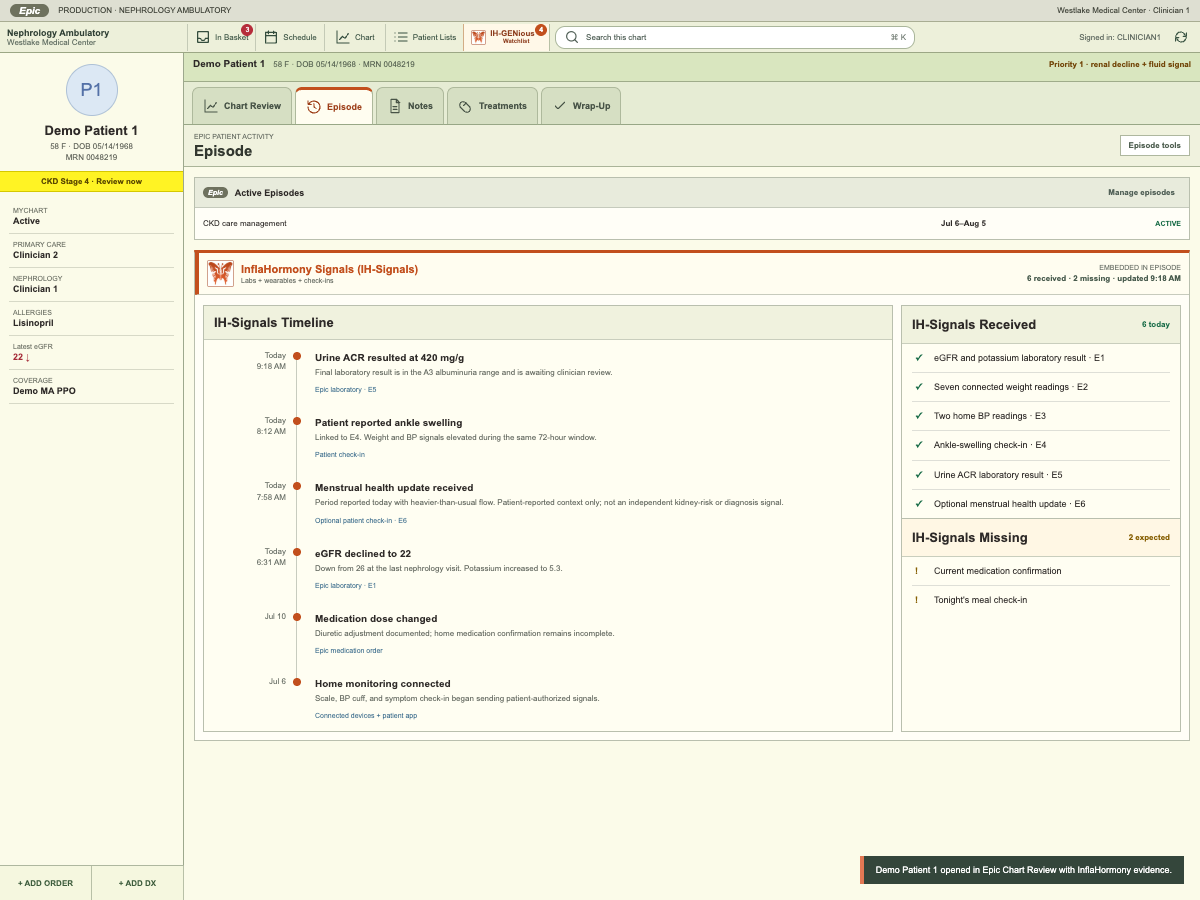Click the refresh icon near Signed in
Screen dimensions: 1200x900
click(x=1181, y=37)
